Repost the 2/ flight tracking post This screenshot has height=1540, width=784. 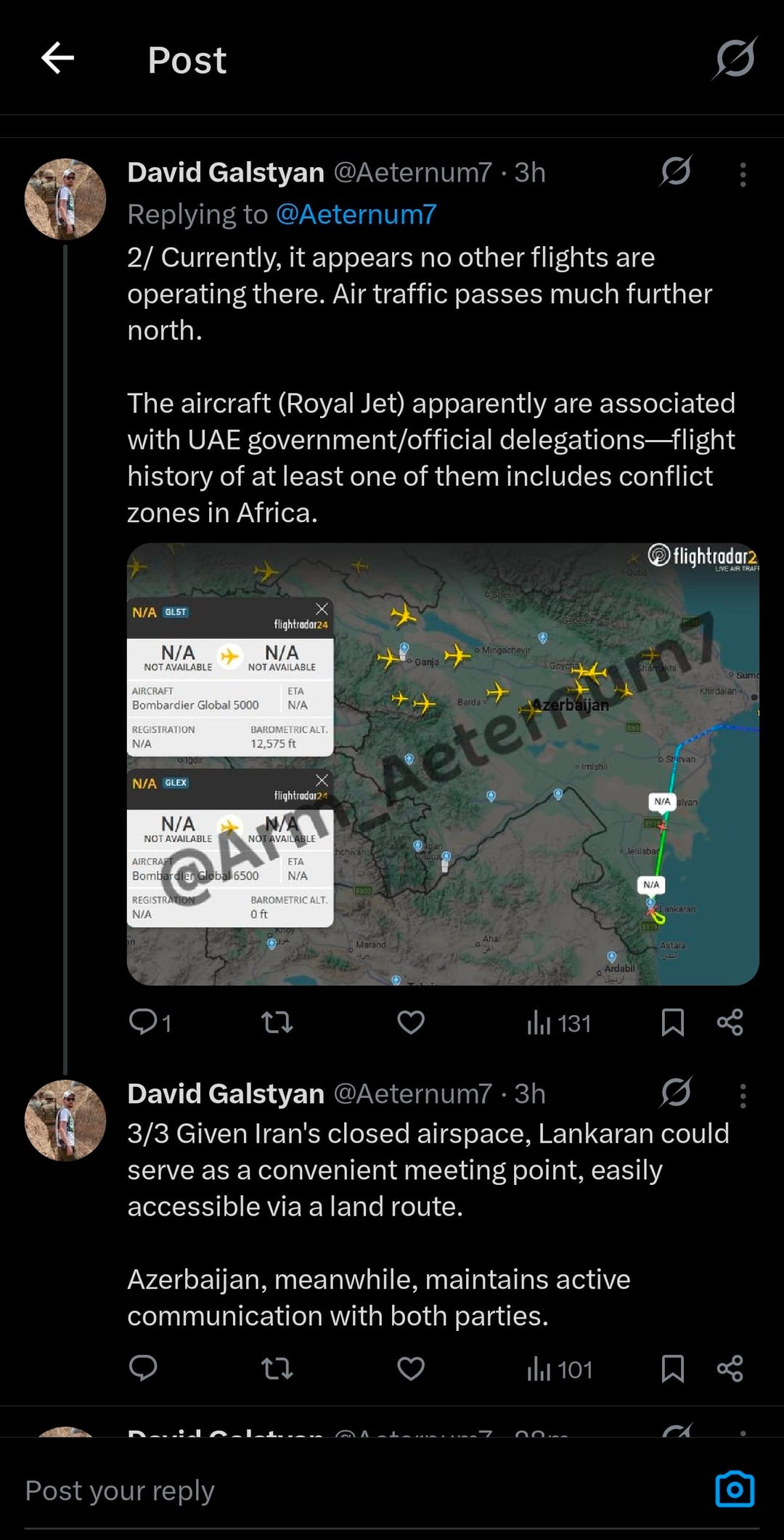(x=277, y=1022)
